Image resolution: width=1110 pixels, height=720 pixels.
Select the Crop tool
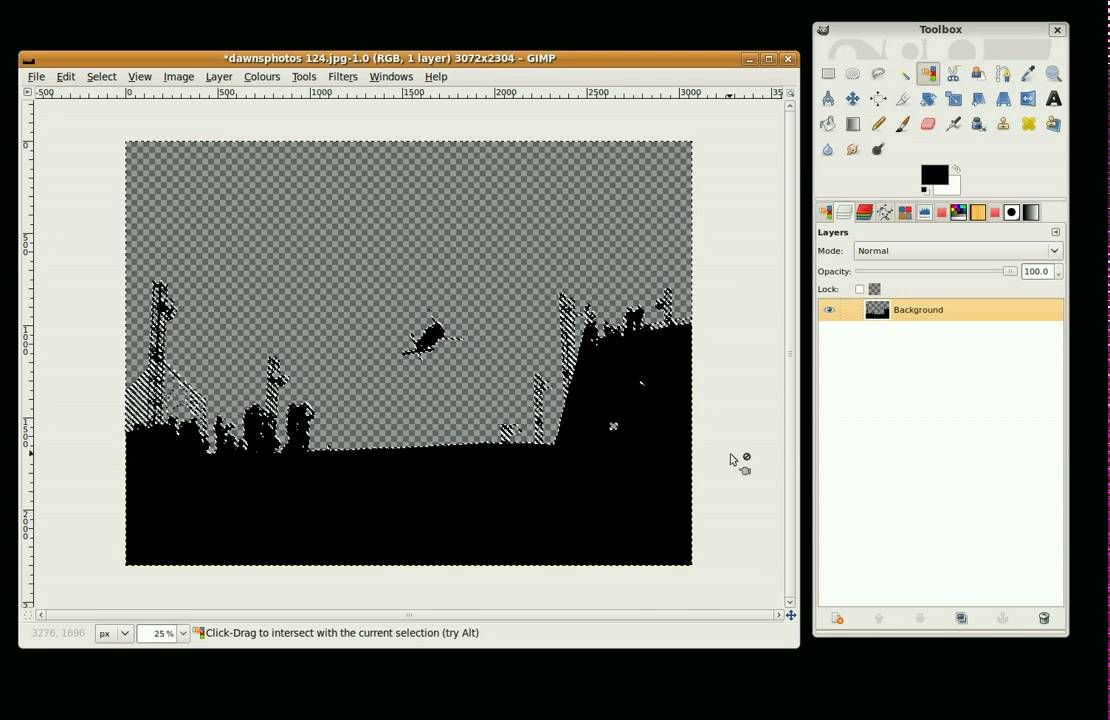pyautogui.click(x=903, y=99)
